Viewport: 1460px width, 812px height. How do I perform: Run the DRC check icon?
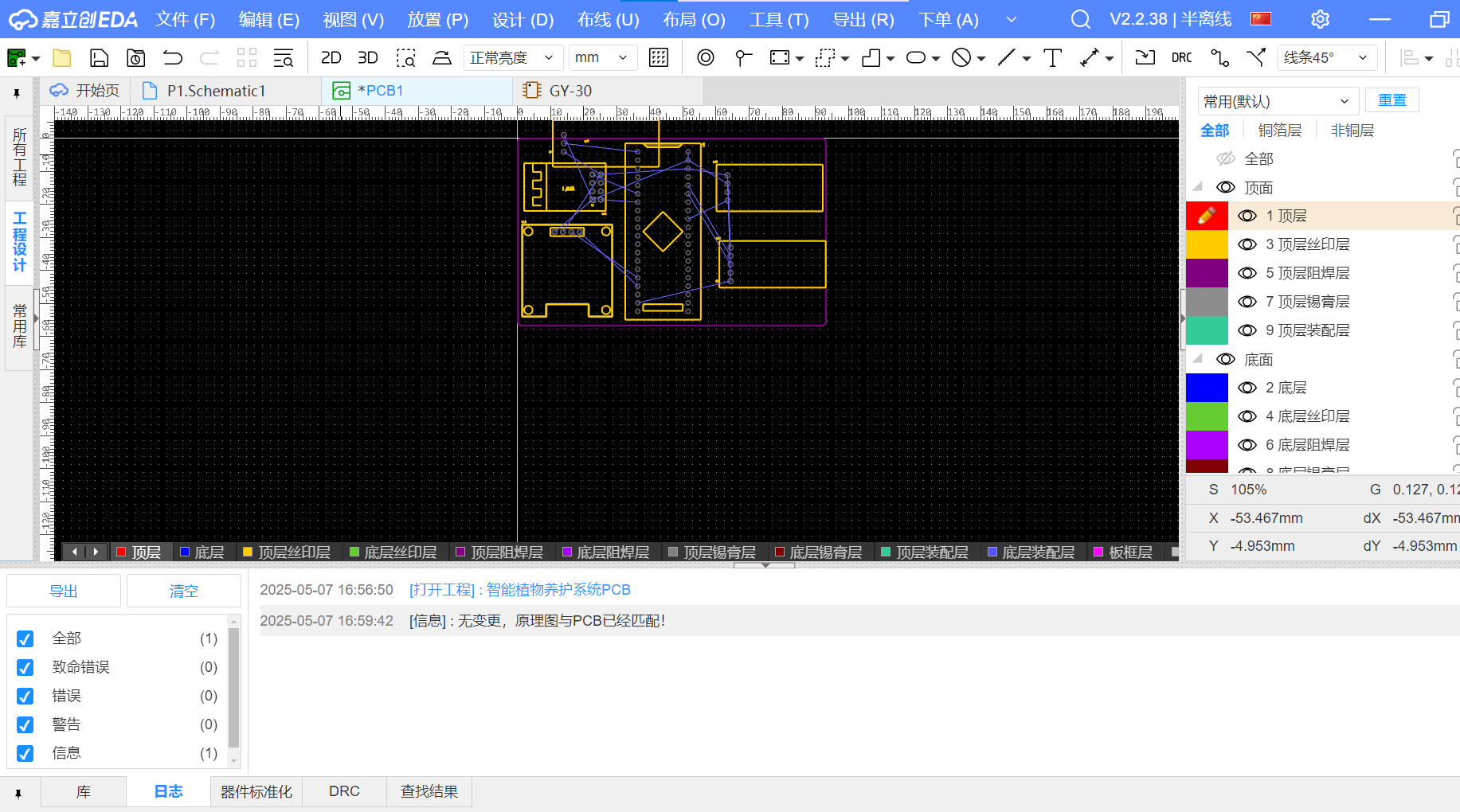1182,57
